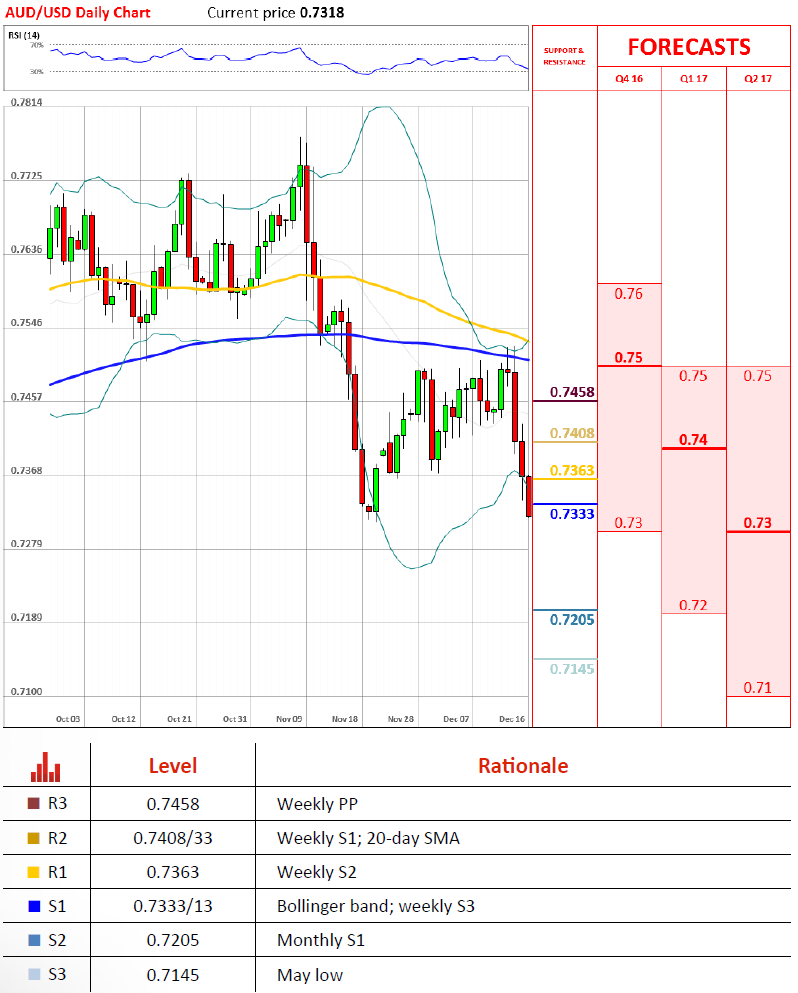Click the Q2 17 low forecast 0.71

pos(757,687)
